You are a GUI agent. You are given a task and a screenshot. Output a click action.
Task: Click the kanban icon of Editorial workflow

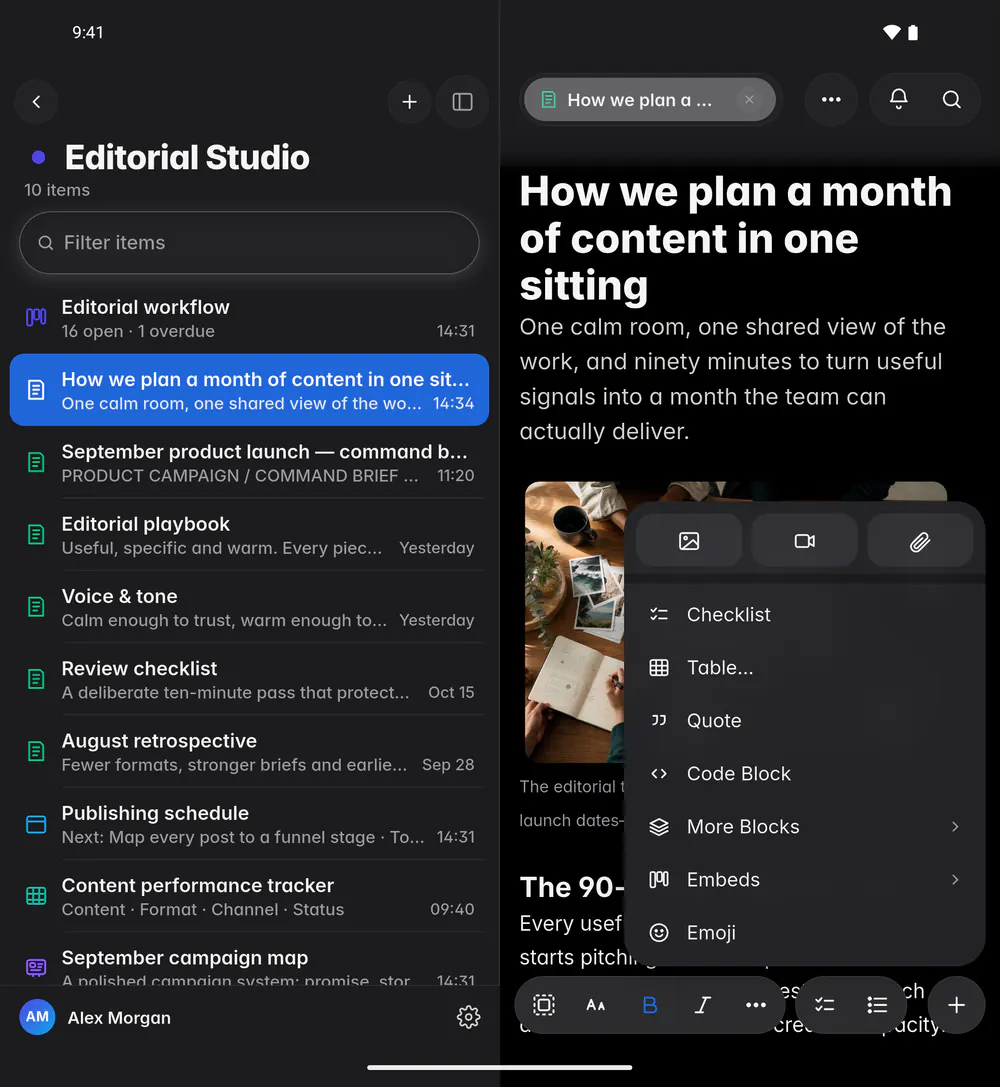click(x=36, y=318)
